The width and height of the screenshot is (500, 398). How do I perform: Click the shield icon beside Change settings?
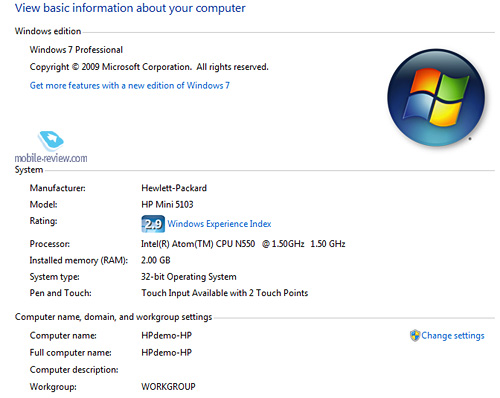(415, 335)
